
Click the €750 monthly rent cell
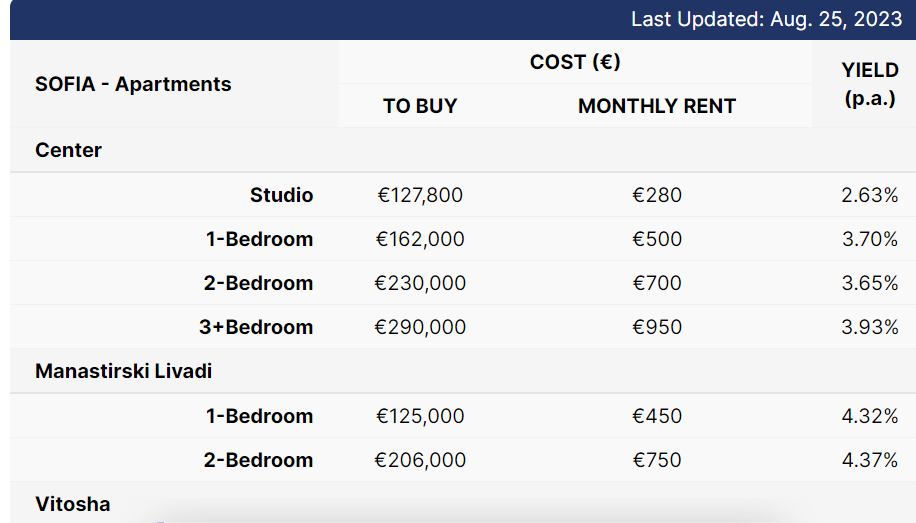[x=657, y=460]
